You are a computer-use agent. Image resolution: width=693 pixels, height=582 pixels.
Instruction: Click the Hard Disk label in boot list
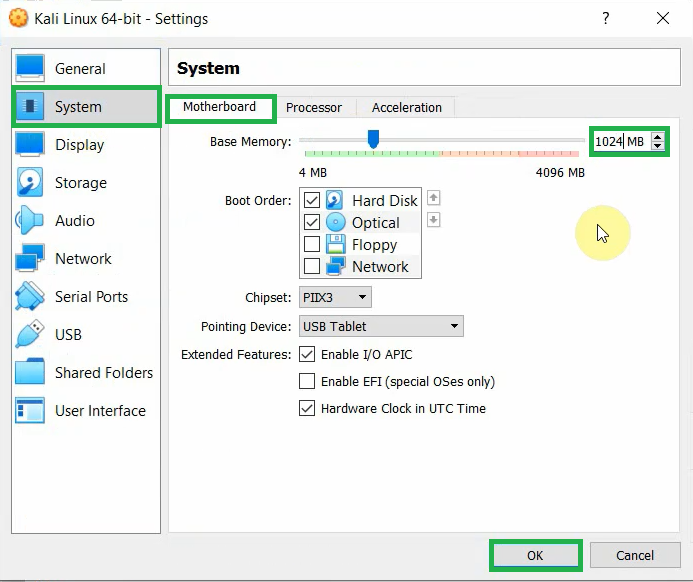385,201
